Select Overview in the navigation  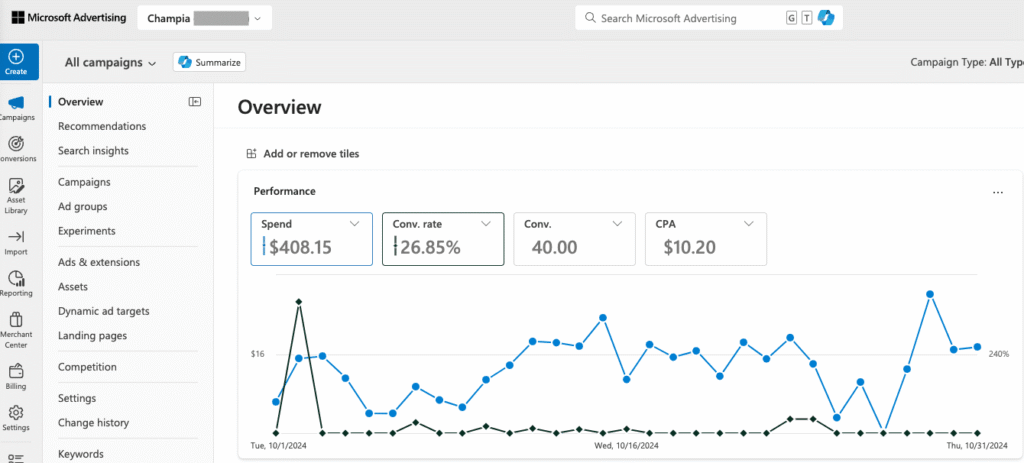(x=80, y=101)
